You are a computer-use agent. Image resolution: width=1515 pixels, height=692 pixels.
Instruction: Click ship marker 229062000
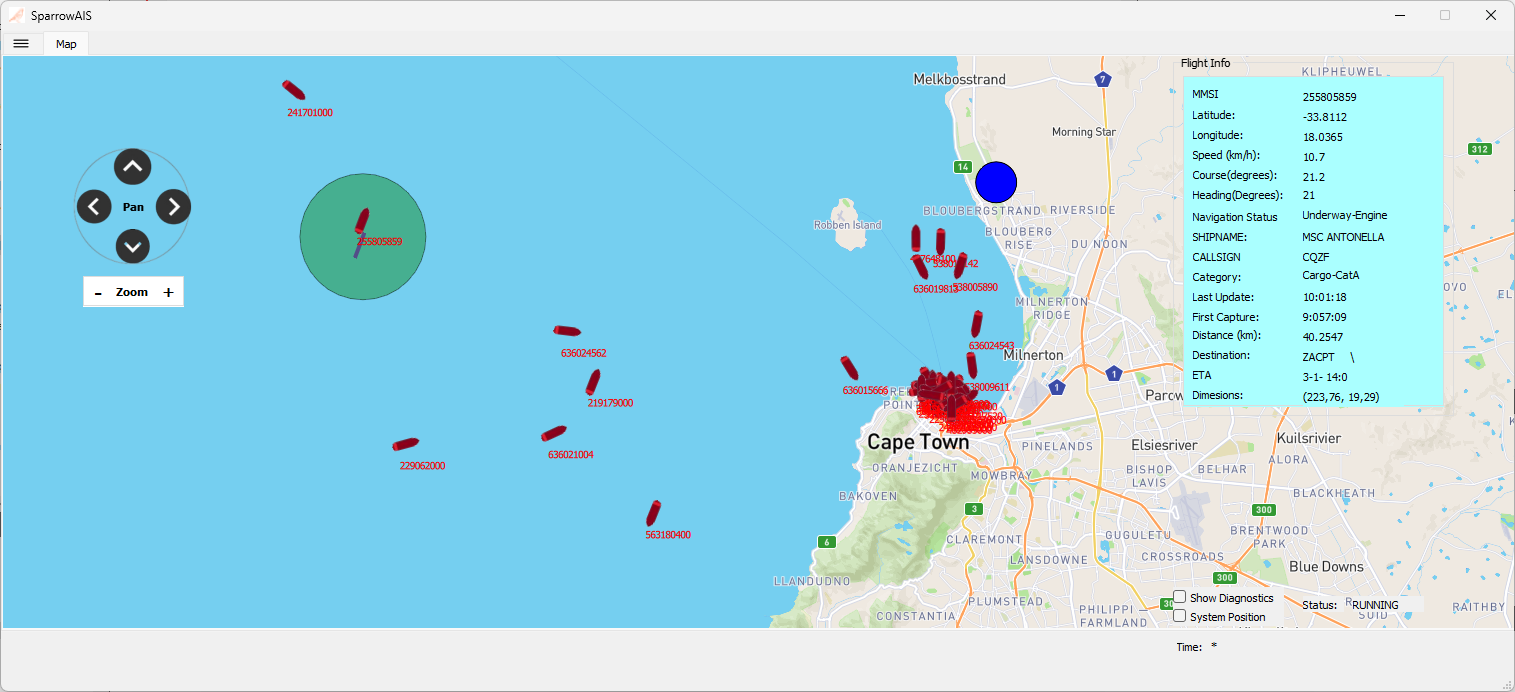[405, 444]
